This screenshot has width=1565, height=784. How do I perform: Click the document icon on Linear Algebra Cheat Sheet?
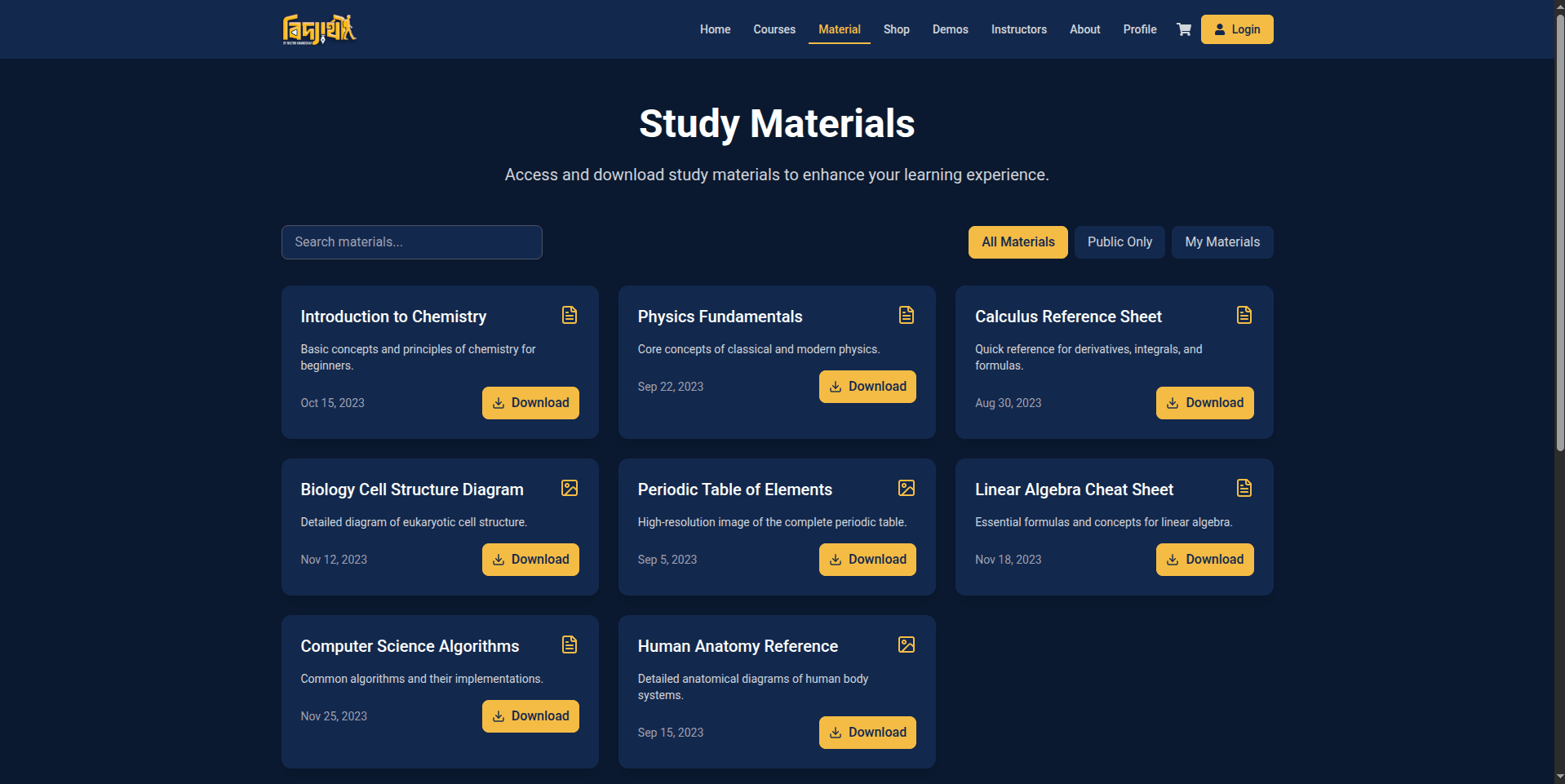(x=1244, y=488)
